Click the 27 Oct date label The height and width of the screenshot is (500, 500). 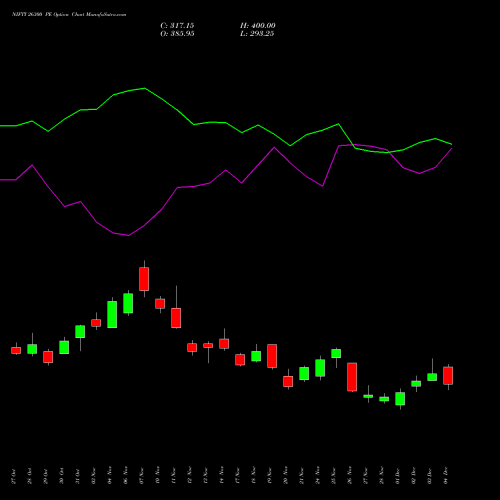pos(14,476)
